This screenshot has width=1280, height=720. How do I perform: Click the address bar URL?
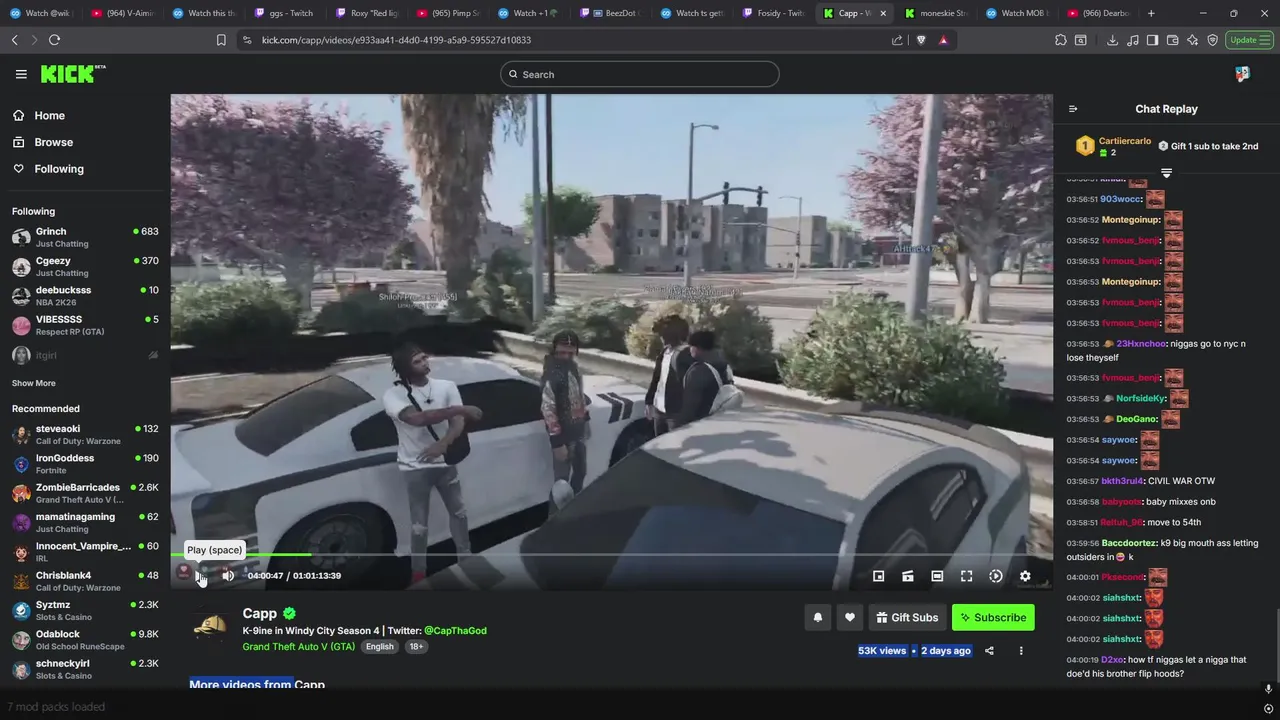396,40
